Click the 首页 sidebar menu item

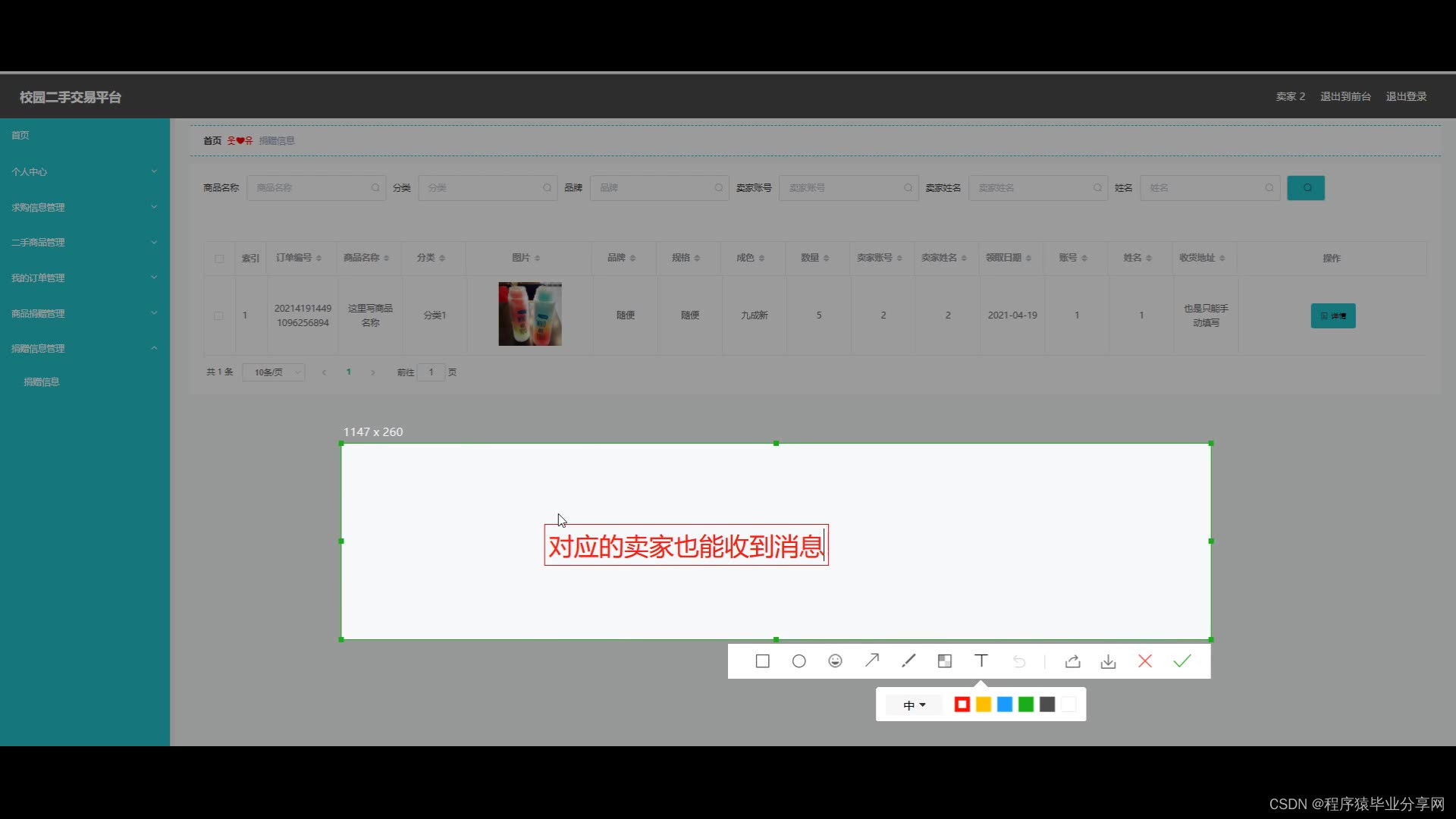(20, 136)
